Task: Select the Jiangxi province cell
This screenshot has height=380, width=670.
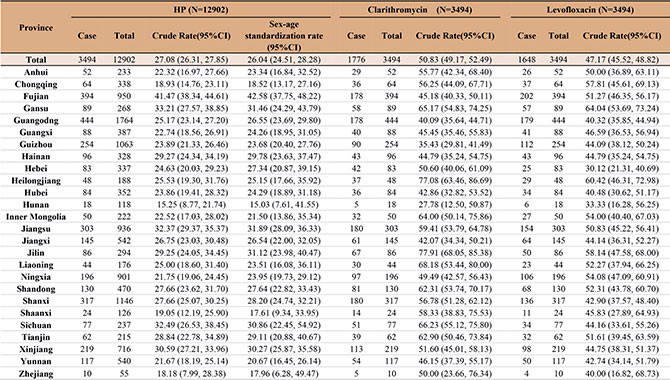Action: [x=36, y=241]
